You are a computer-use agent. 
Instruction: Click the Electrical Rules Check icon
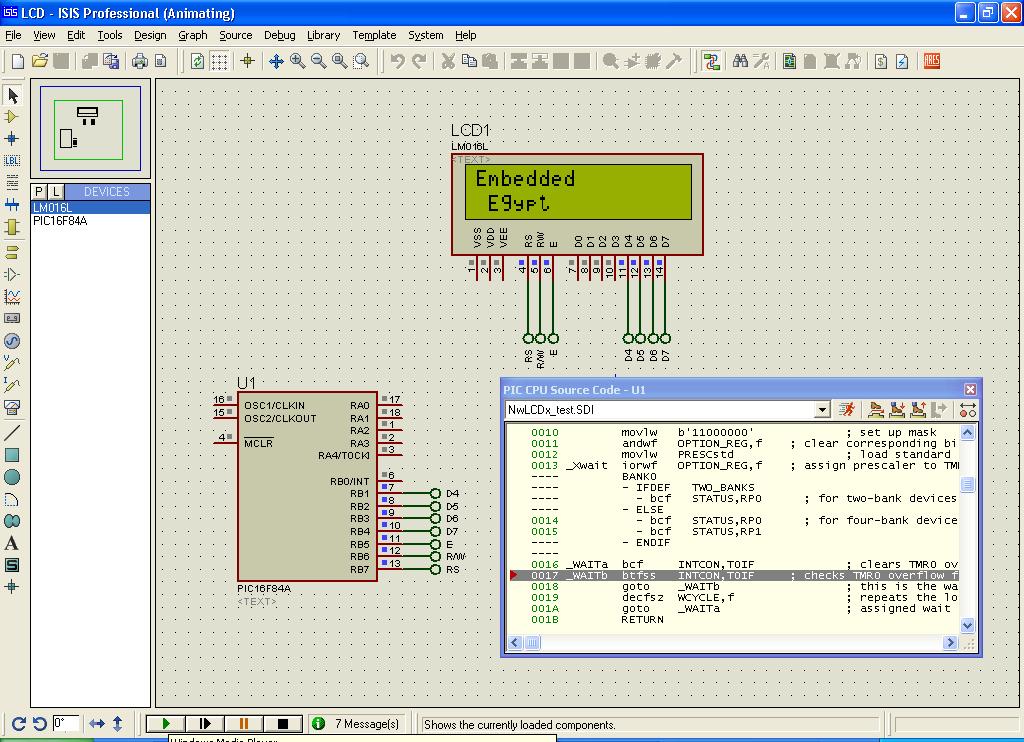[902, 61]
